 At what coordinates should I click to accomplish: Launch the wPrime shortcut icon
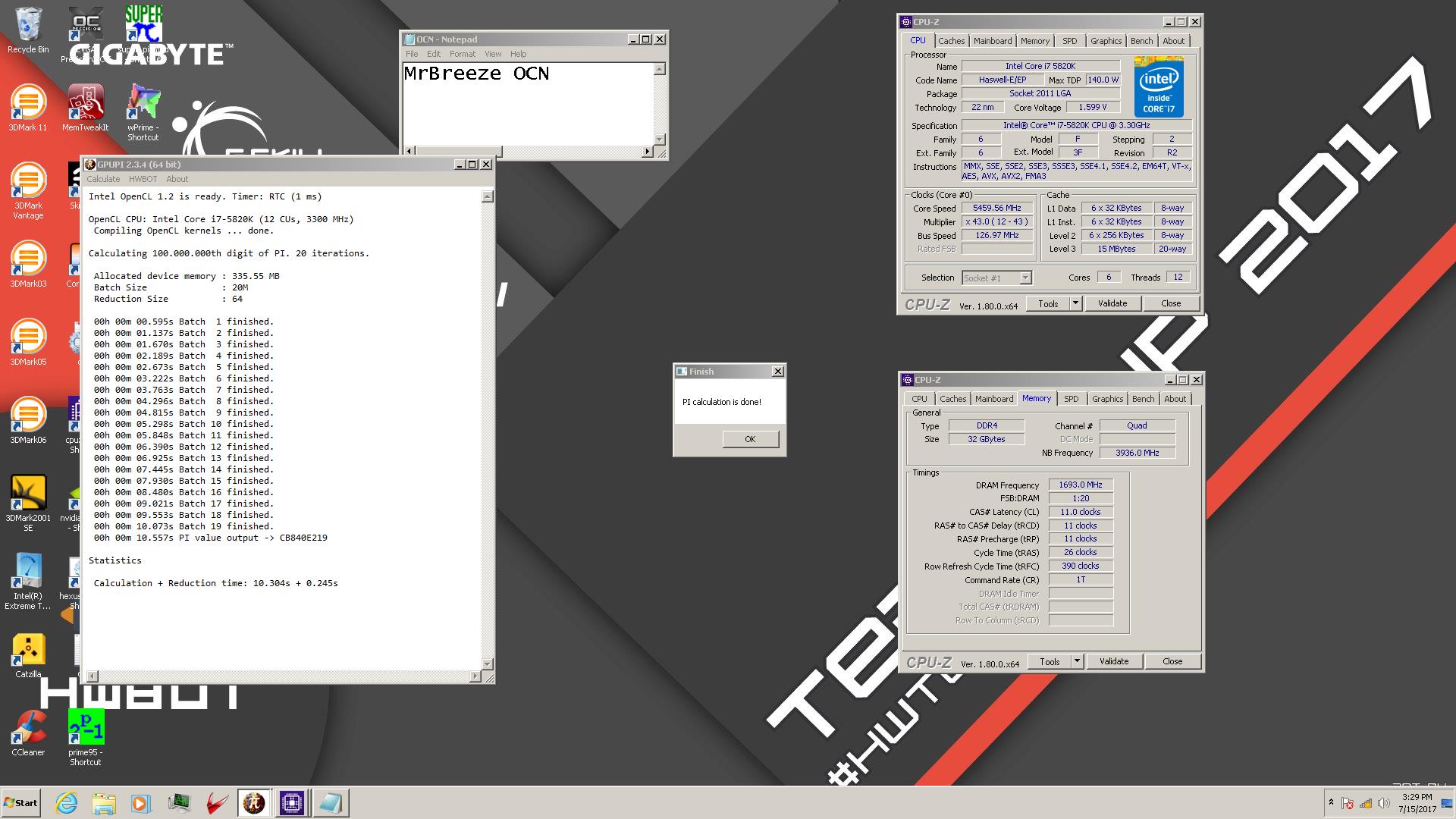tap(143, 112)
